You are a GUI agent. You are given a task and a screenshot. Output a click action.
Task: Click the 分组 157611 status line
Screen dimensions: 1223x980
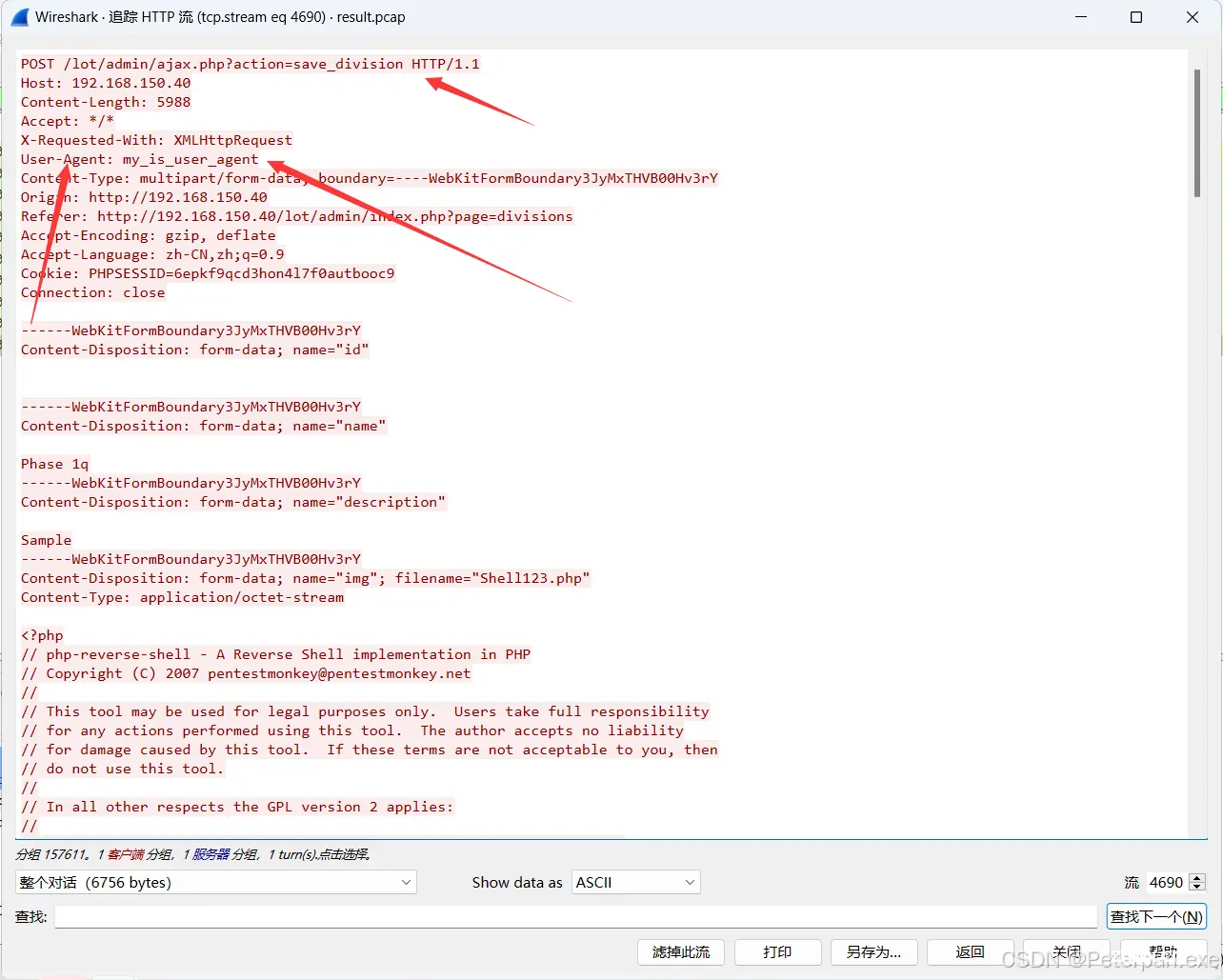[193, 854]
